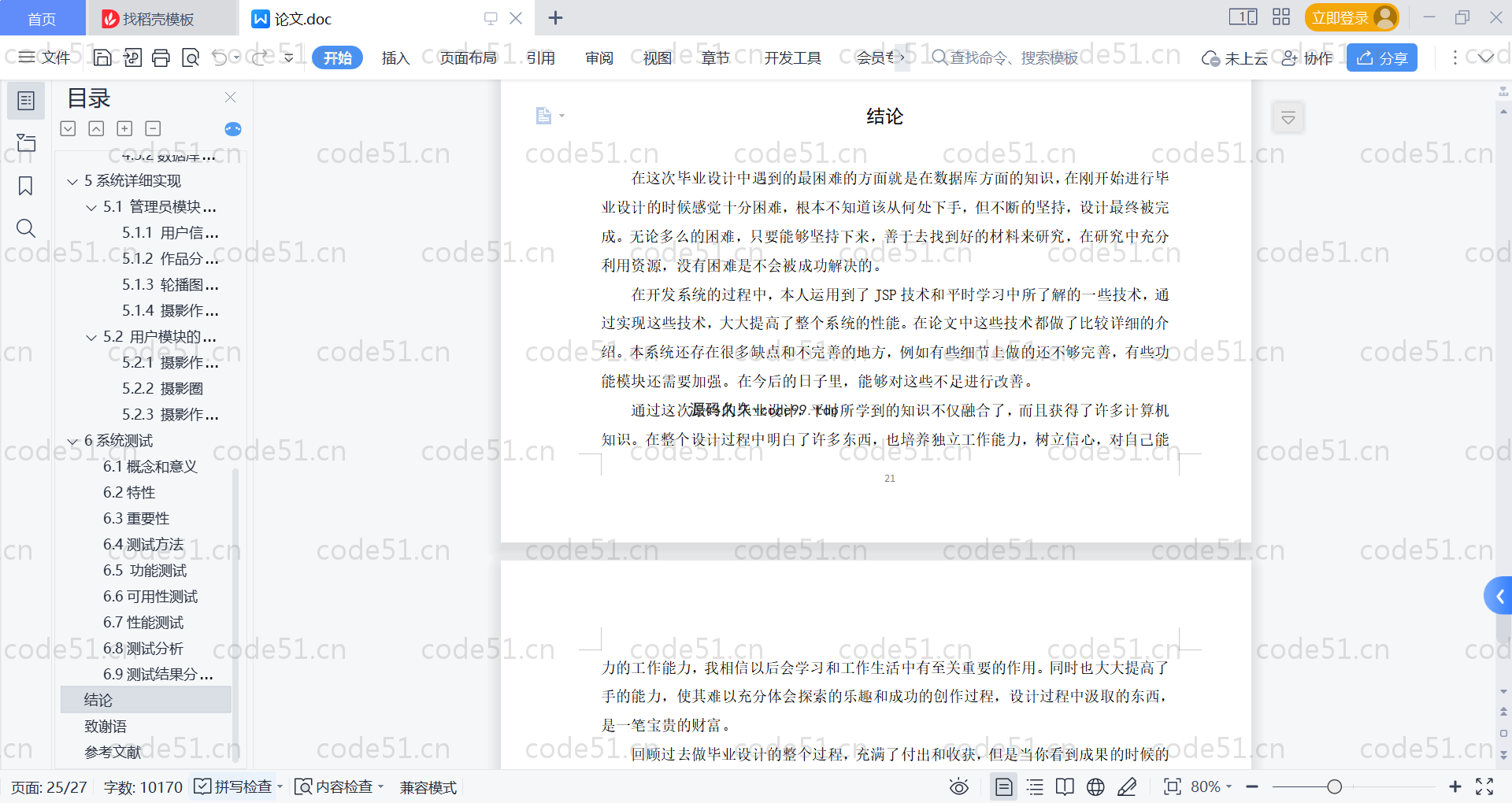This screenshot has width=1512, height=803.
Task: Go to 首页 home tab
Action: 42,18
